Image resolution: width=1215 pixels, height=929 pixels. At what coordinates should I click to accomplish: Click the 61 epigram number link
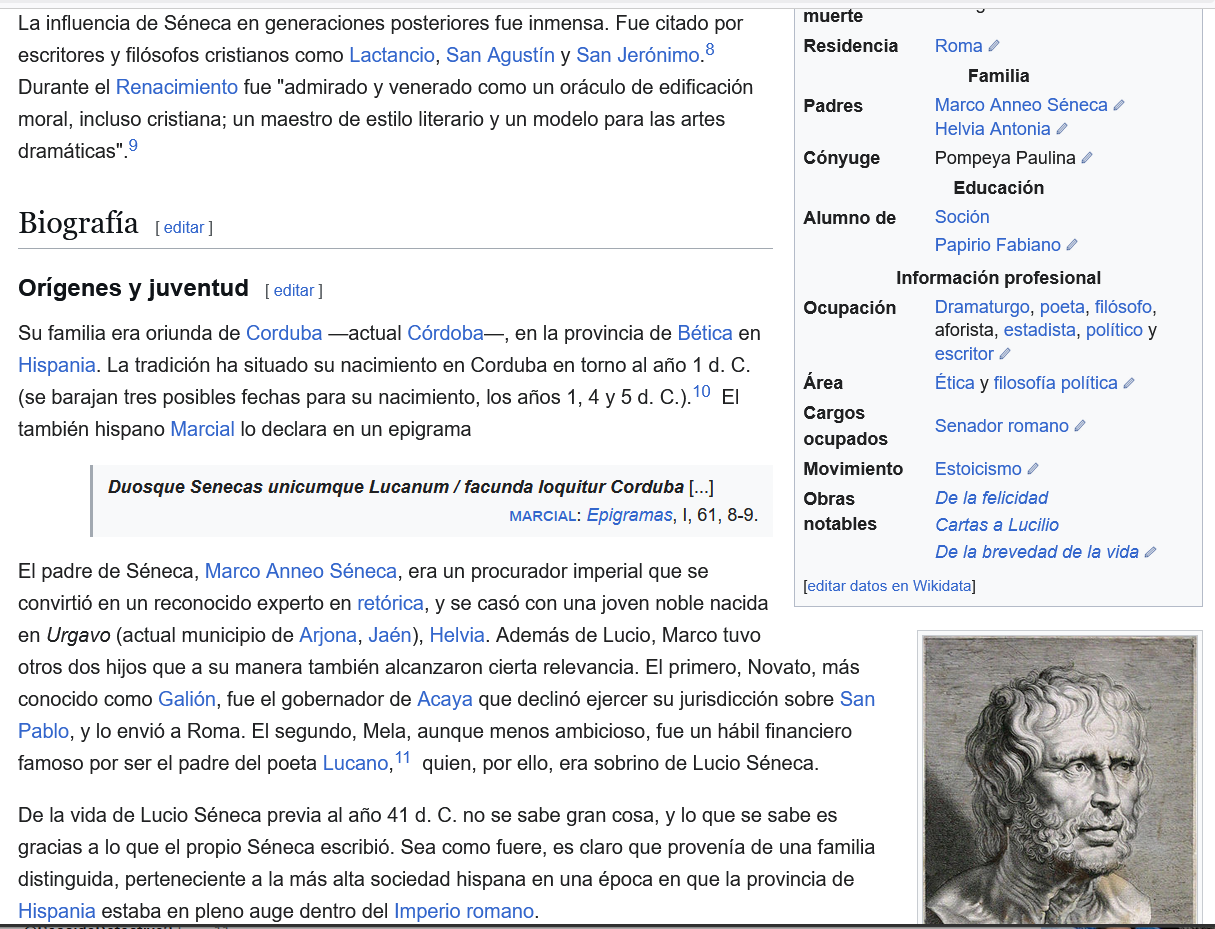click(708, 515)
